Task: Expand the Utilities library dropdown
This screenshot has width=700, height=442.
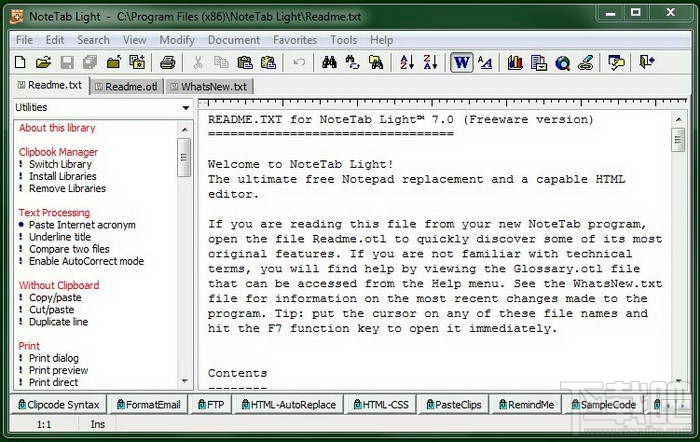Action: pyautogui.click(x=186, y=108)
